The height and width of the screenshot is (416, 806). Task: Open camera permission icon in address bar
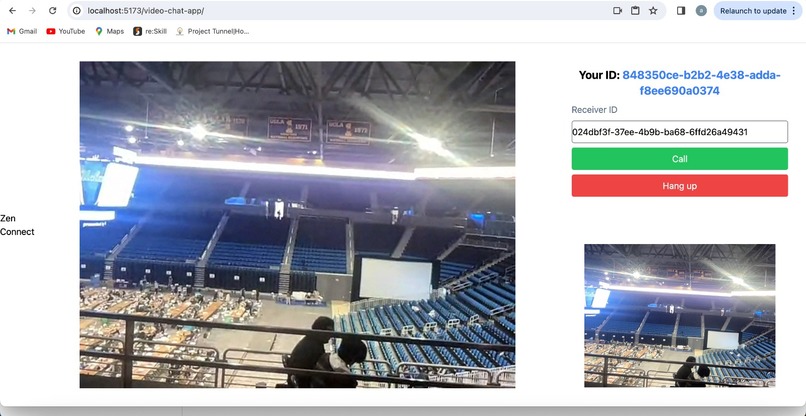(617, 11)
